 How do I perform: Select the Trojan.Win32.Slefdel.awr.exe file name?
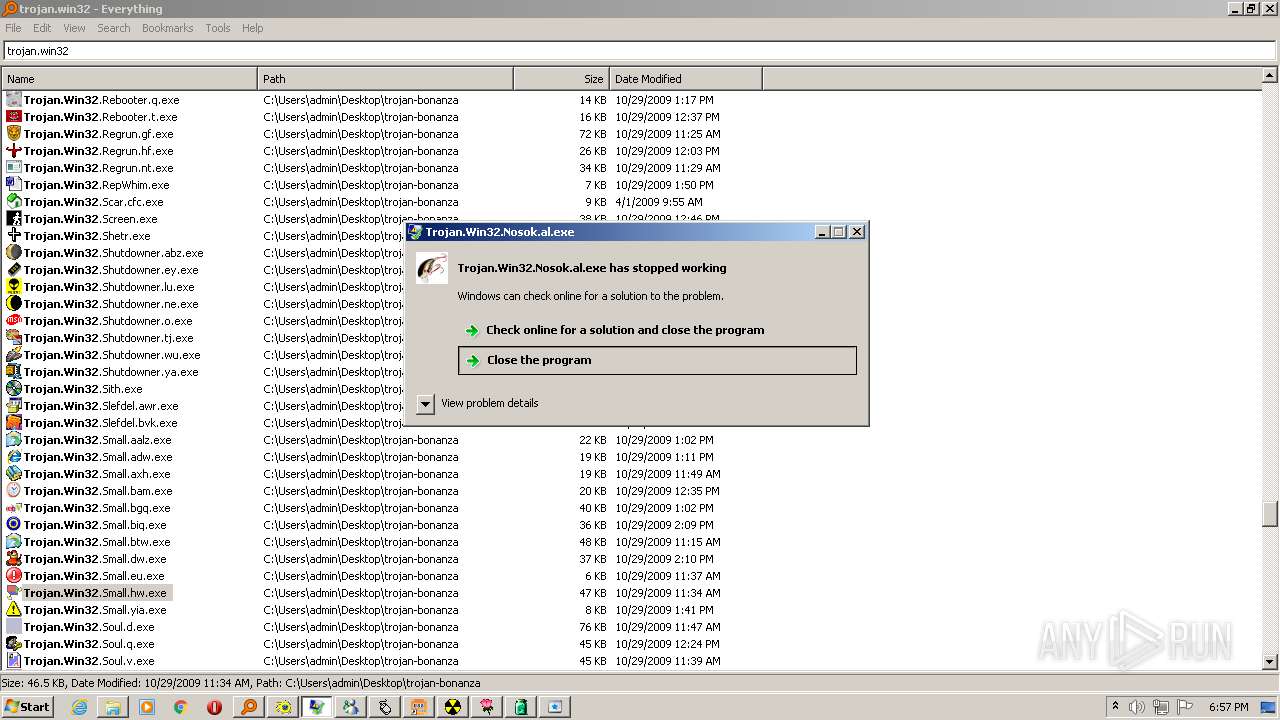[101, 406]
